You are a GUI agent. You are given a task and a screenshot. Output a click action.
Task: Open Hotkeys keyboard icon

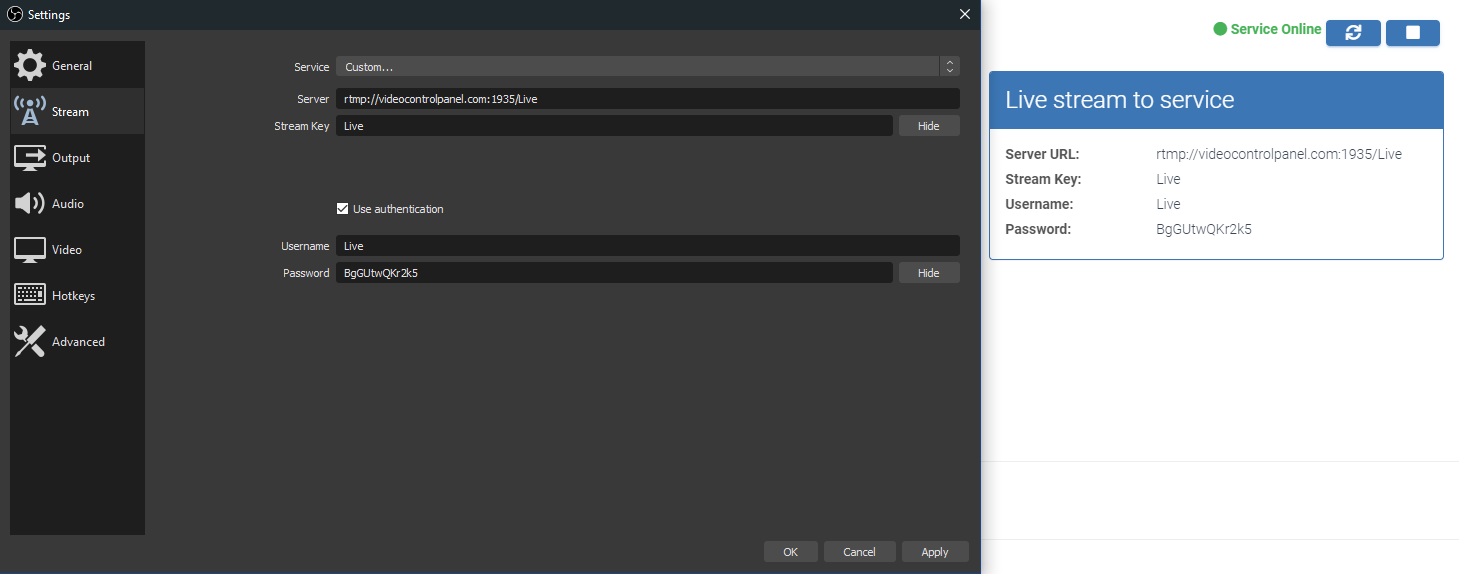pos(29,295)
